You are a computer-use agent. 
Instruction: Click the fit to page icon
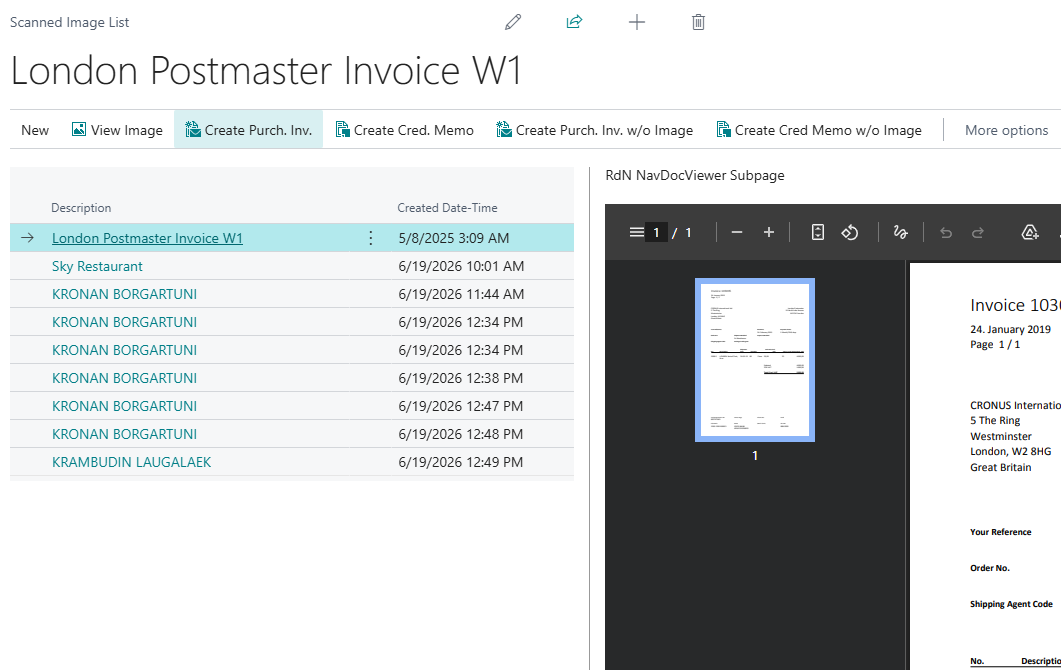point(817,232)
